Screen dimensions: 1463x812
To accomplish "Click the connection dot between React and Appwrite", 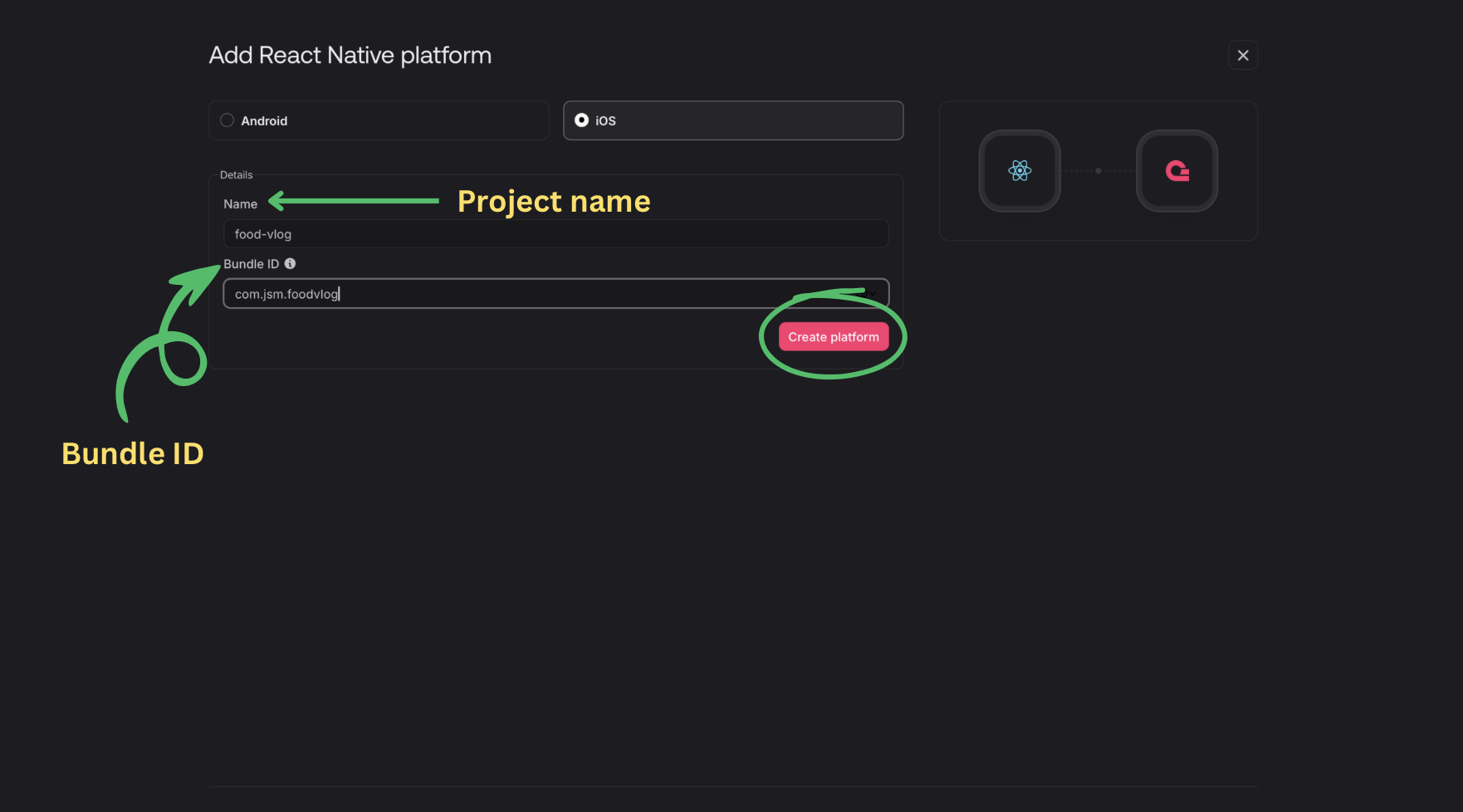I will pos(1098,171).
